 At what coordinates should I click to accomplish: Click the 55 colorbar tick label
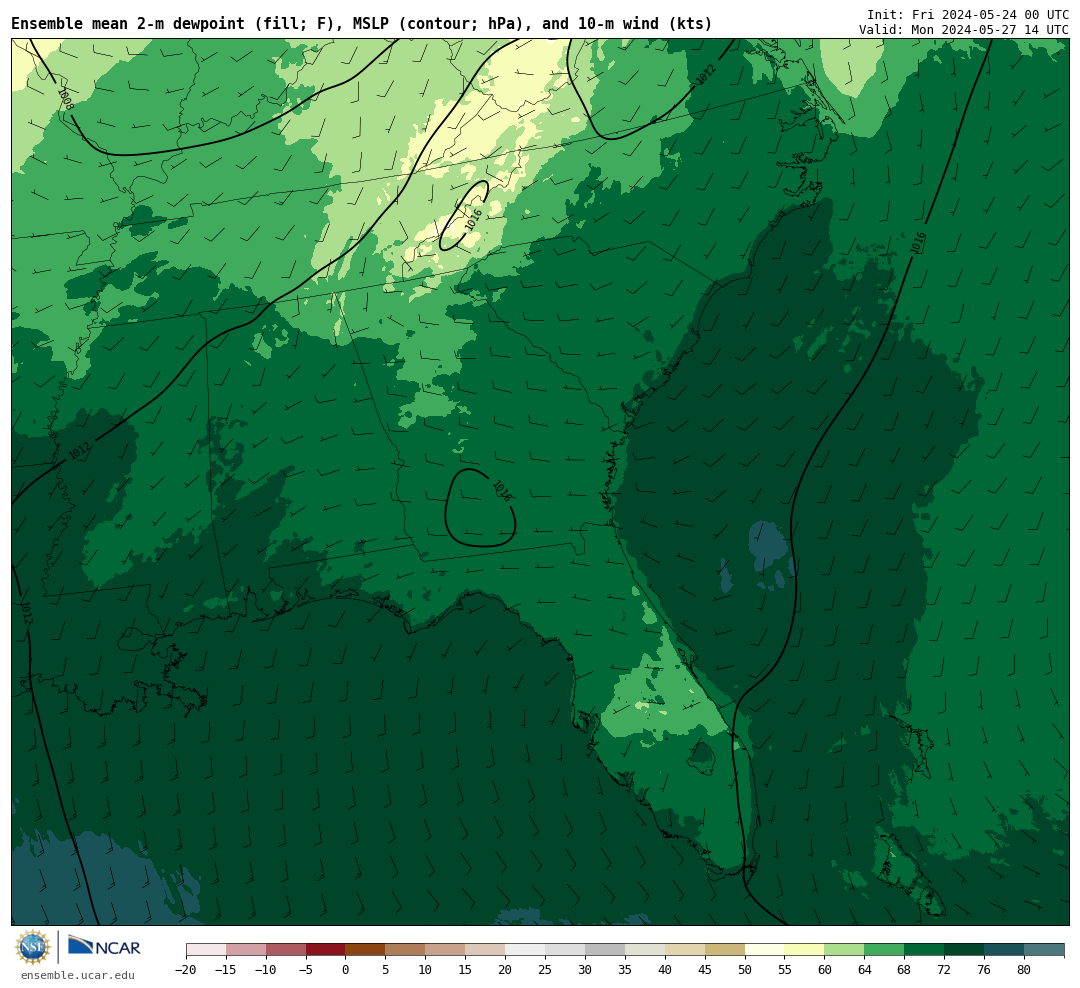(785, 970)
